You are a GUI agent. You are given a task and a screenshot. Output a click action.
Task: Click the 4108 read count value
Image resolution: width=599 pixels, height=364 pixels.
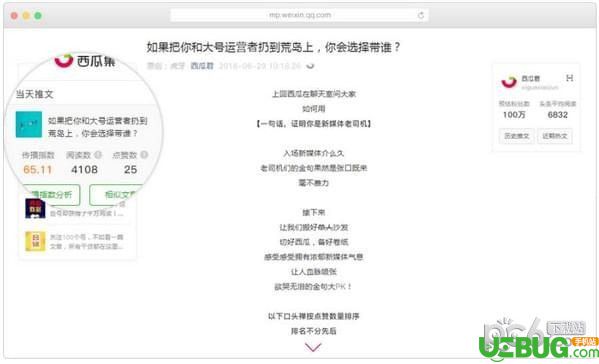[84, 170]
